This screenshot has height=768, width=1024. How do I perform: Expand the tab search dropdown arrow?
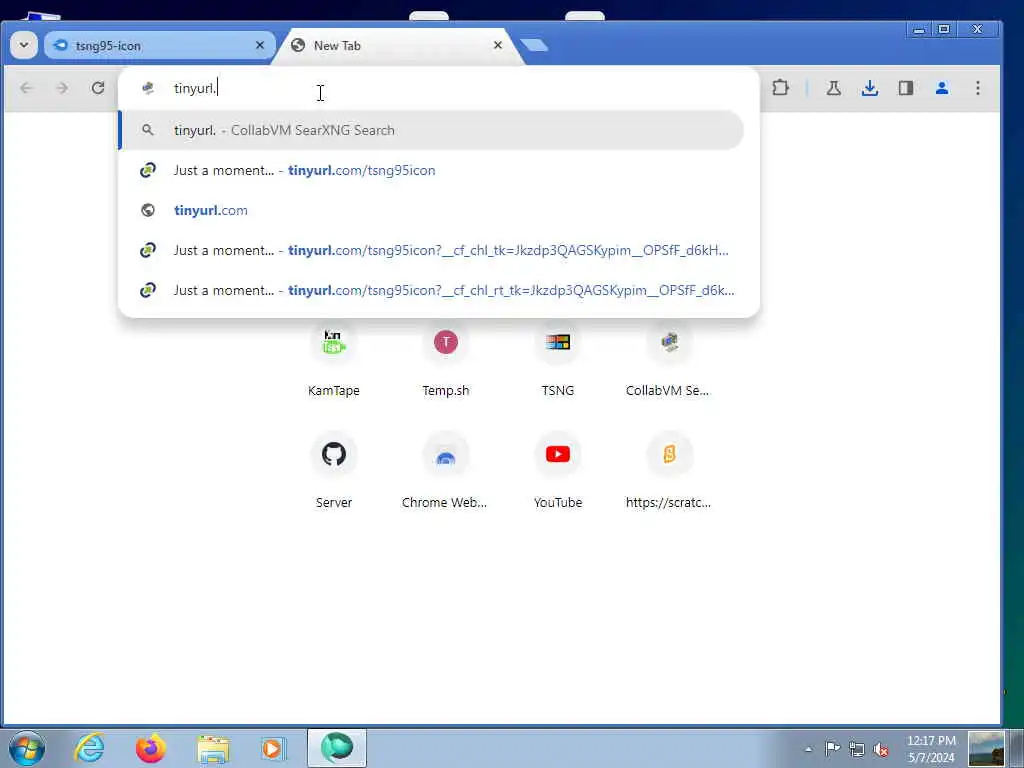[24, 45]
